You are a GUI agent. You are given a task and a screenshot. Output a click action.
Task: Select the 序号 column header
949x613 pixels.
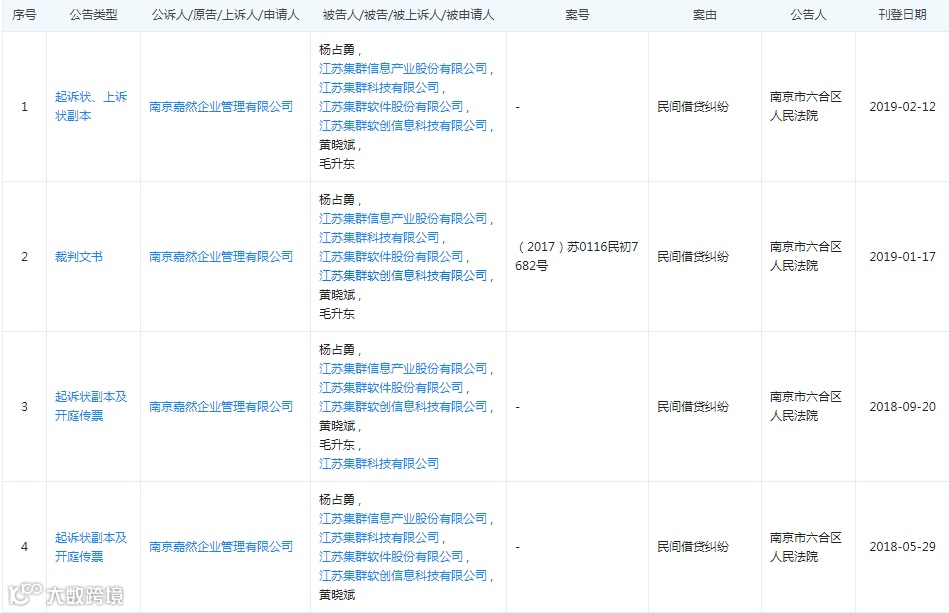pyautogui.click(x=24, y=15)
